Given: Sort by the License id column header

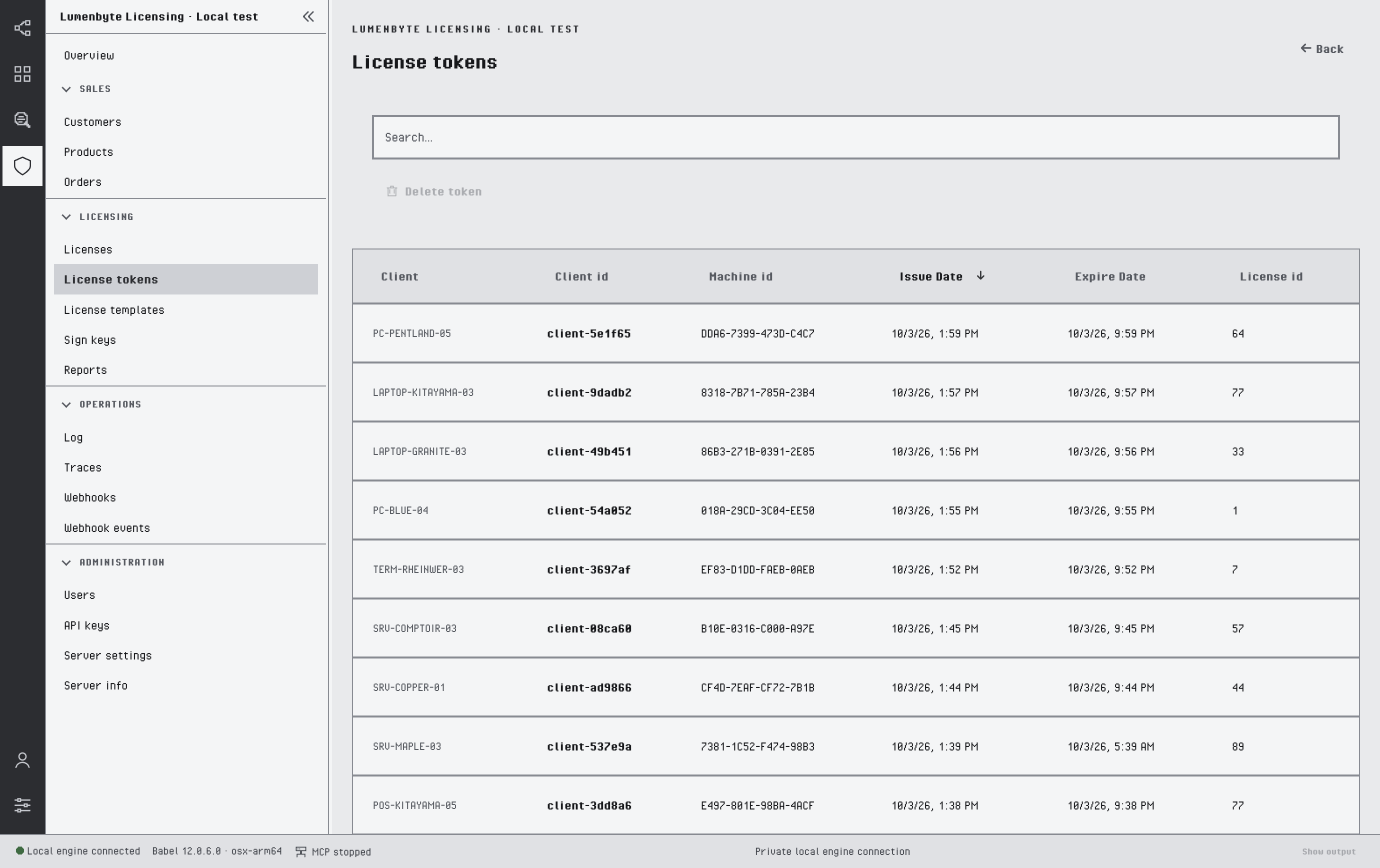Looking at the screenshot, I should 1271,276.
